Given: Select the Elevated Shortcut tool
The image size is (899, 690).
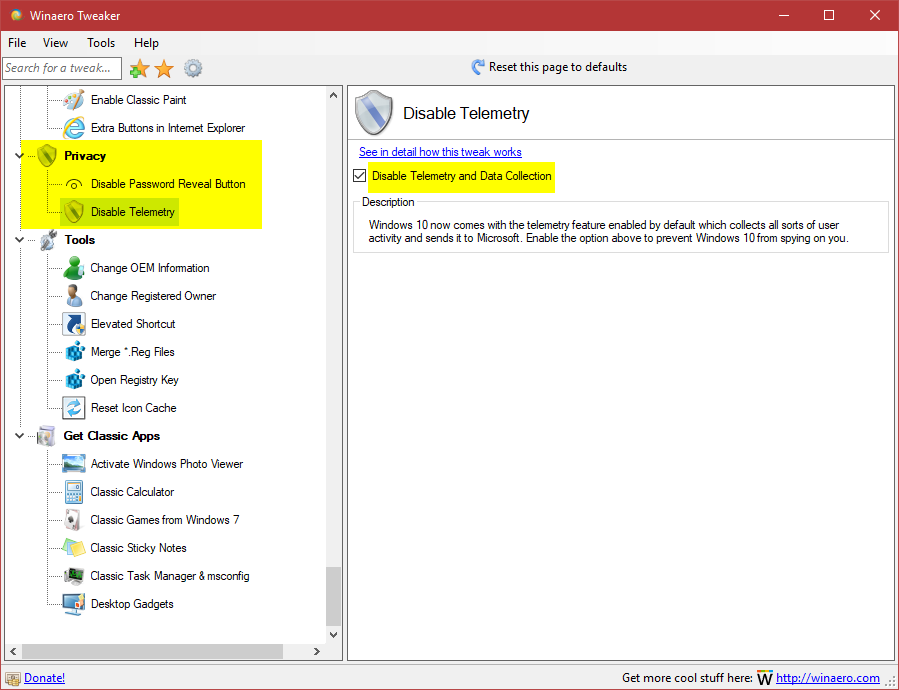Looking at the screenshot, I should pyautogui.click(x=131, y=323).
